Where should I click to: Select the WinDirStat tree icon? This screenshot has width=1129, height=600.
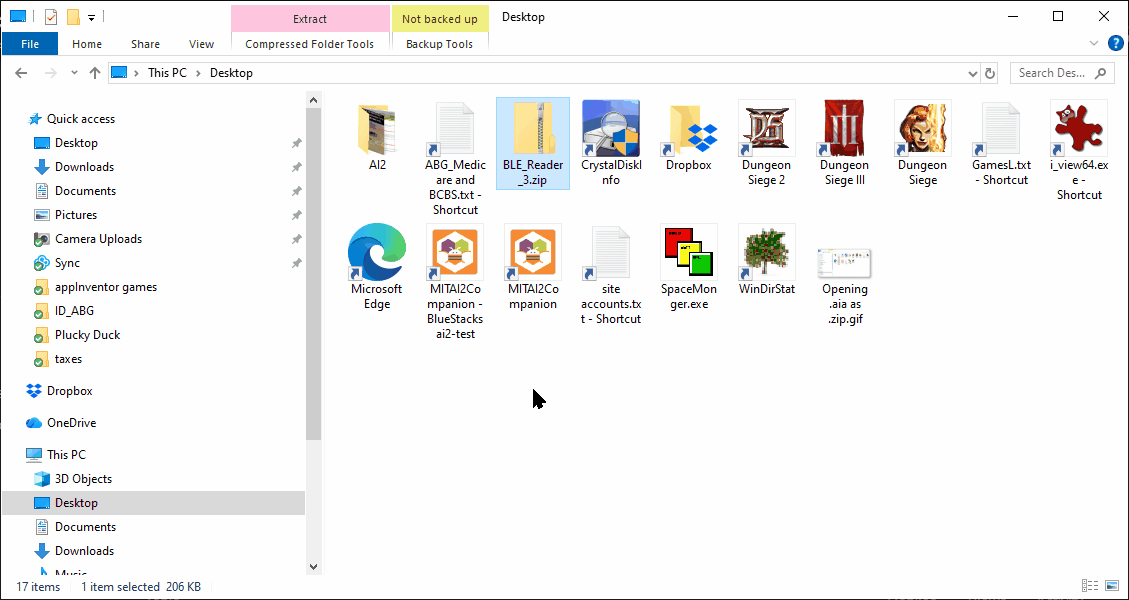coord(767,252)
